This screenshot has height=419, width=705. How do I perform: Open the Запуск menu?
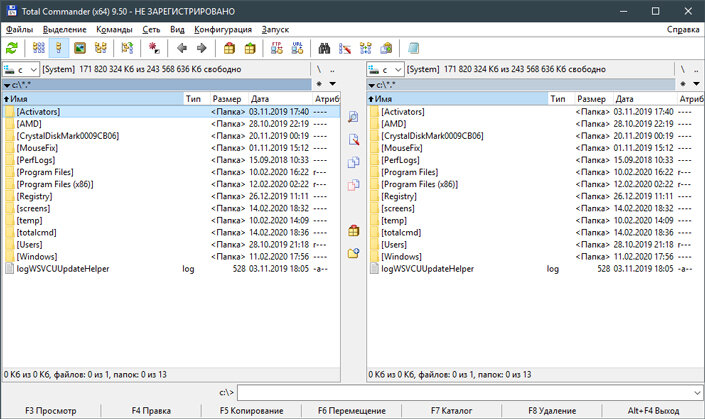[x=275, y=30]
